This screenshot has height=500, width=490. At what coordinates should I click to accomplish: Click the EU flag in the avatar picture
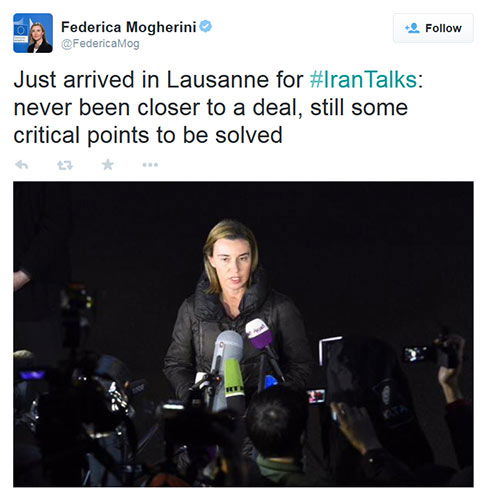[21, 31]
